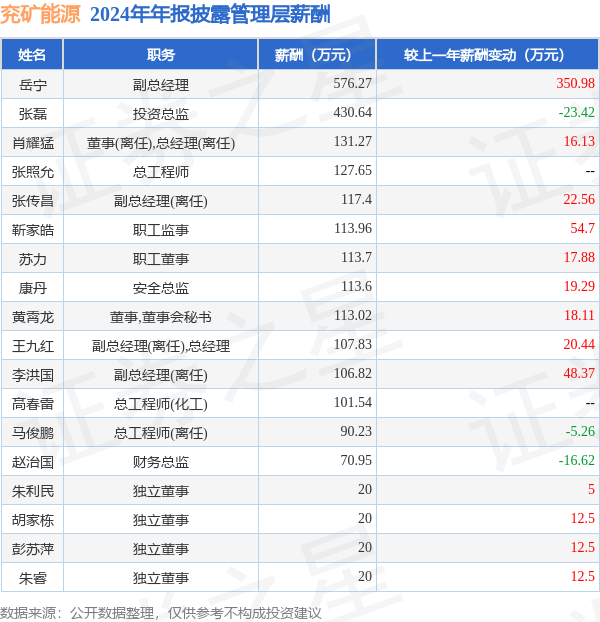Select the change value 48.37

(x=579, y=373)
